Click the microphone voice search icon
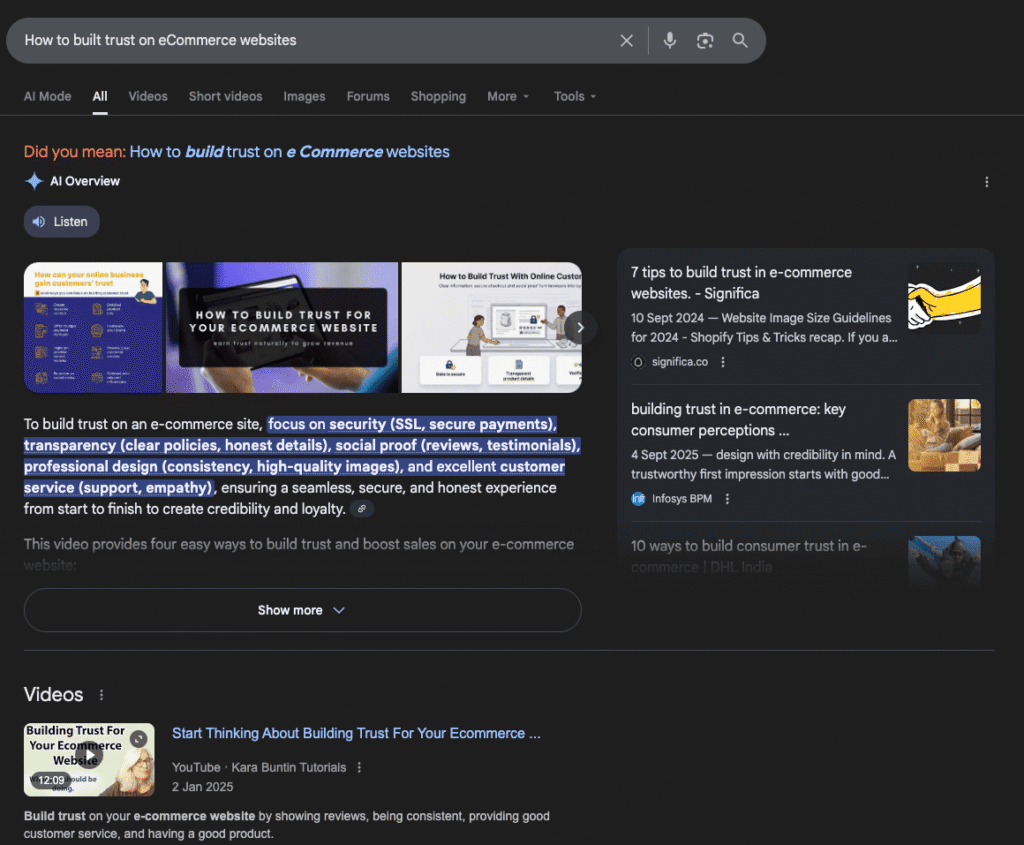 [668, 40]
